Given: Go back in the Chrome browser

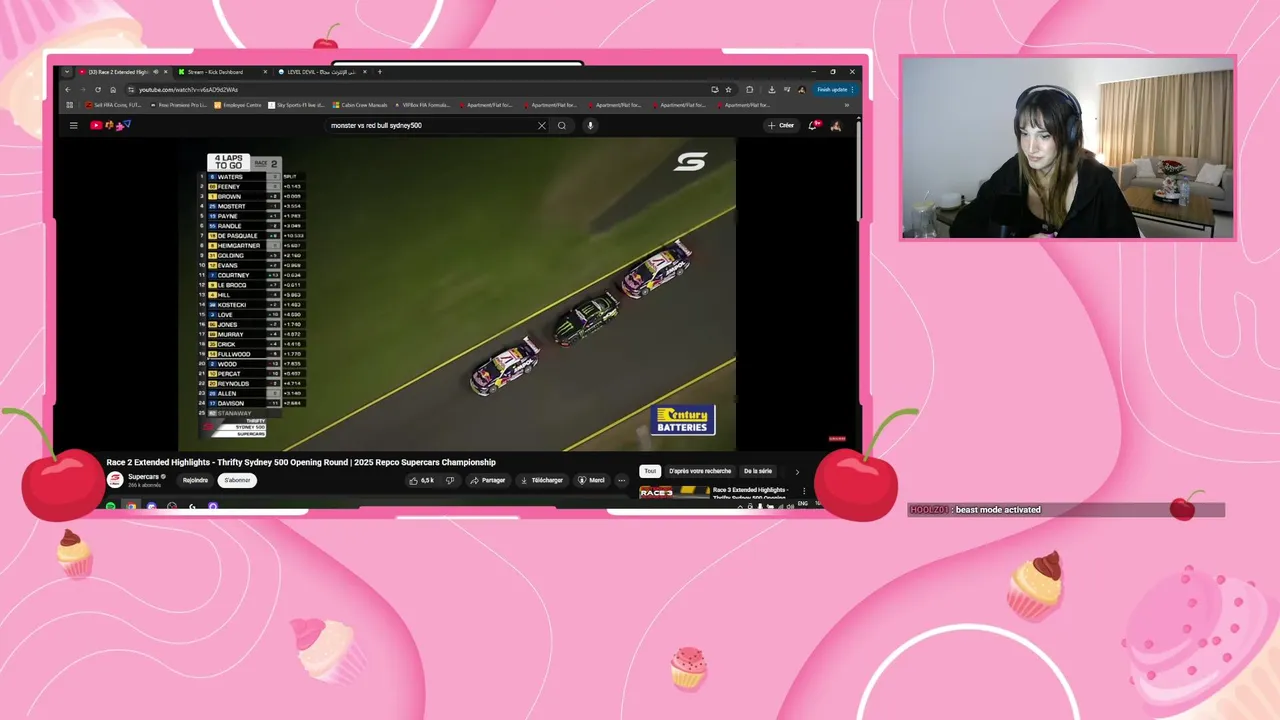Looking at the screenshot, I should pyautogui.click(x=68, y=89).
